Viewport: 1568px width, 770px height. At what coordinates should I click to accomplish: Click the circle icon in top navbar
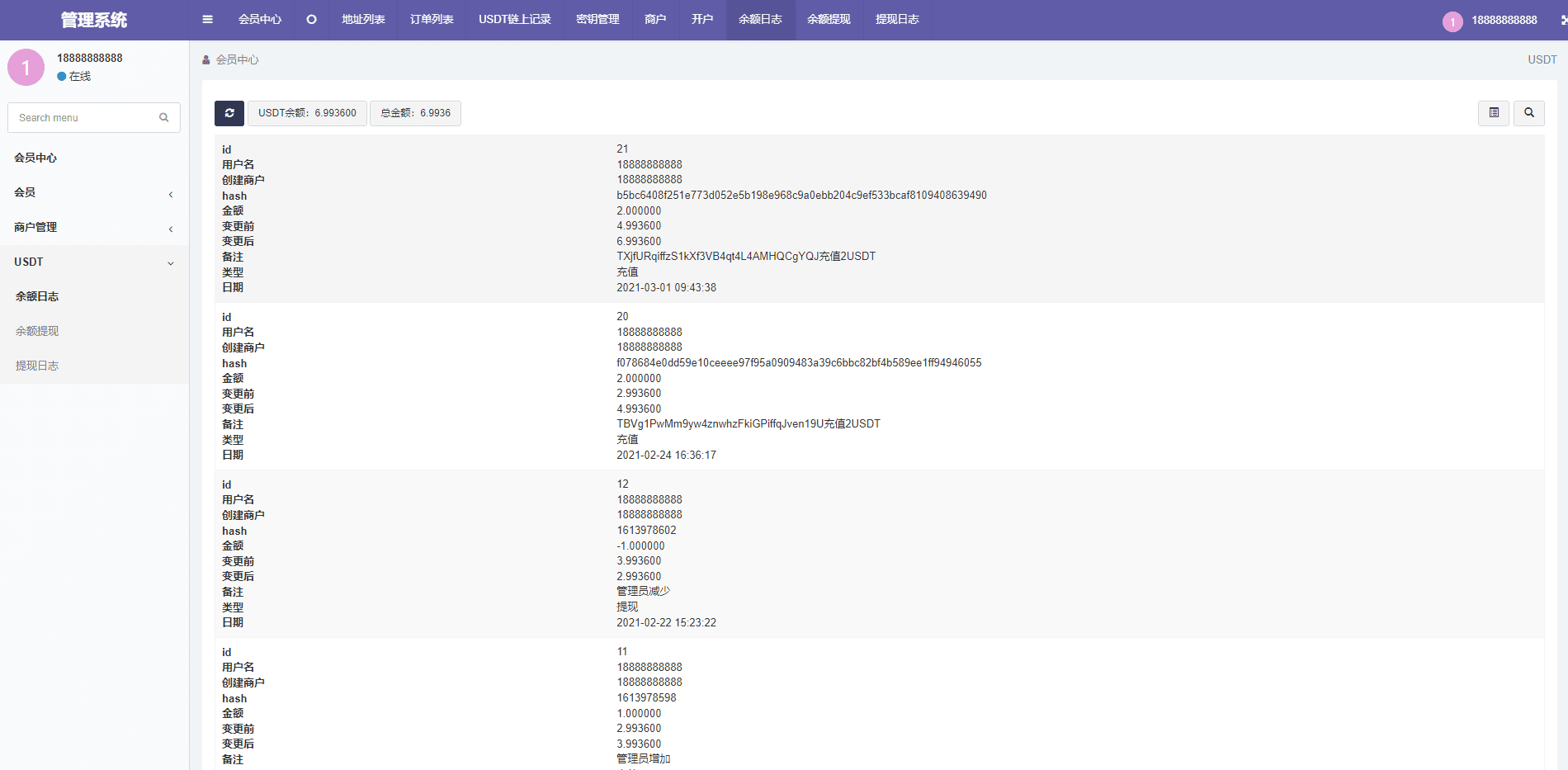[311, 20]
